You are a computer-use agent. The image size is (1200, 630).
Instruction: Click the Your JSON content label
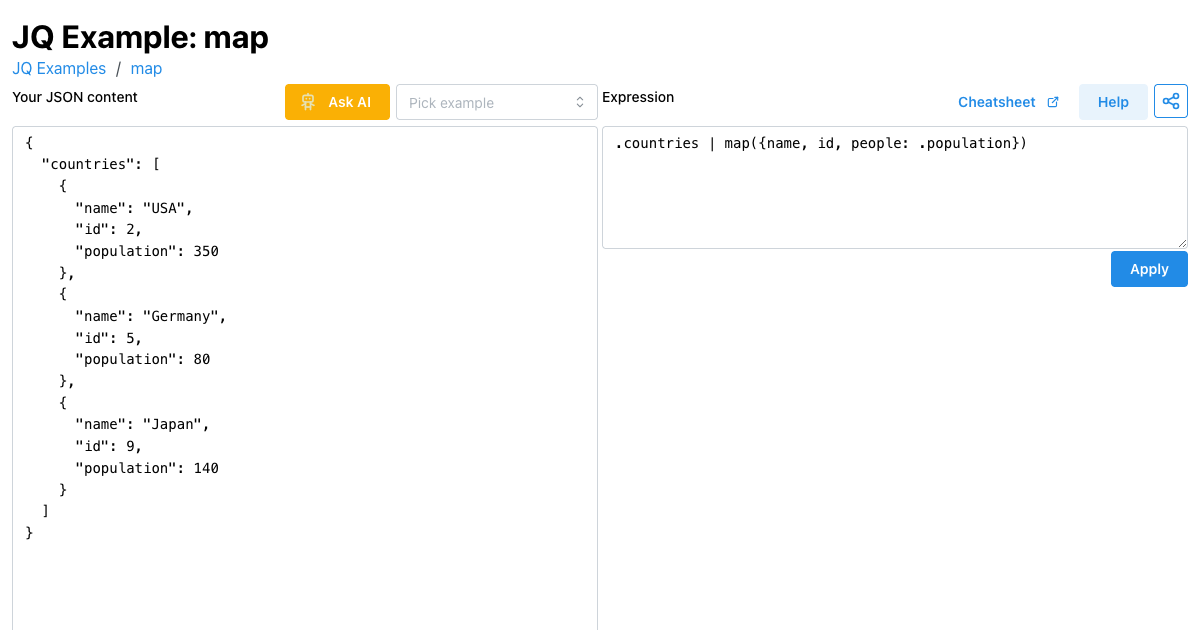click(75, 97)
